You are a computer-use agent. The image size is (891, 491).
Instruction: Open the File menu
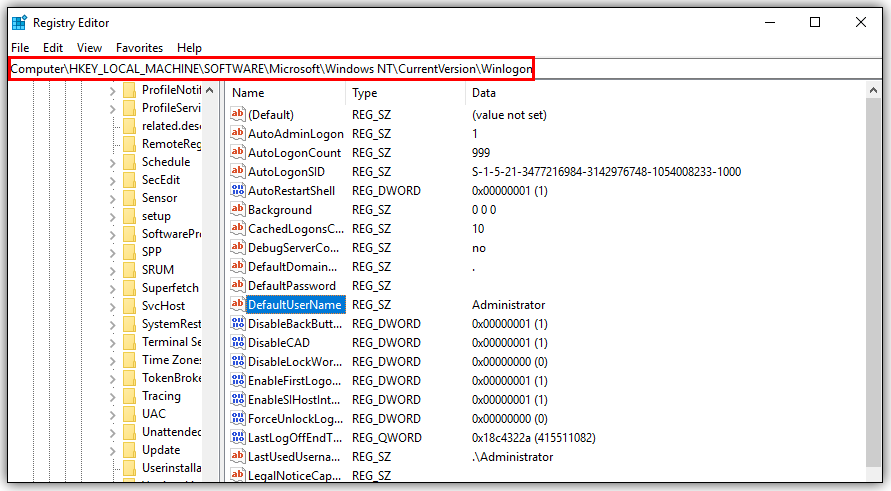(x=20, y=48)
